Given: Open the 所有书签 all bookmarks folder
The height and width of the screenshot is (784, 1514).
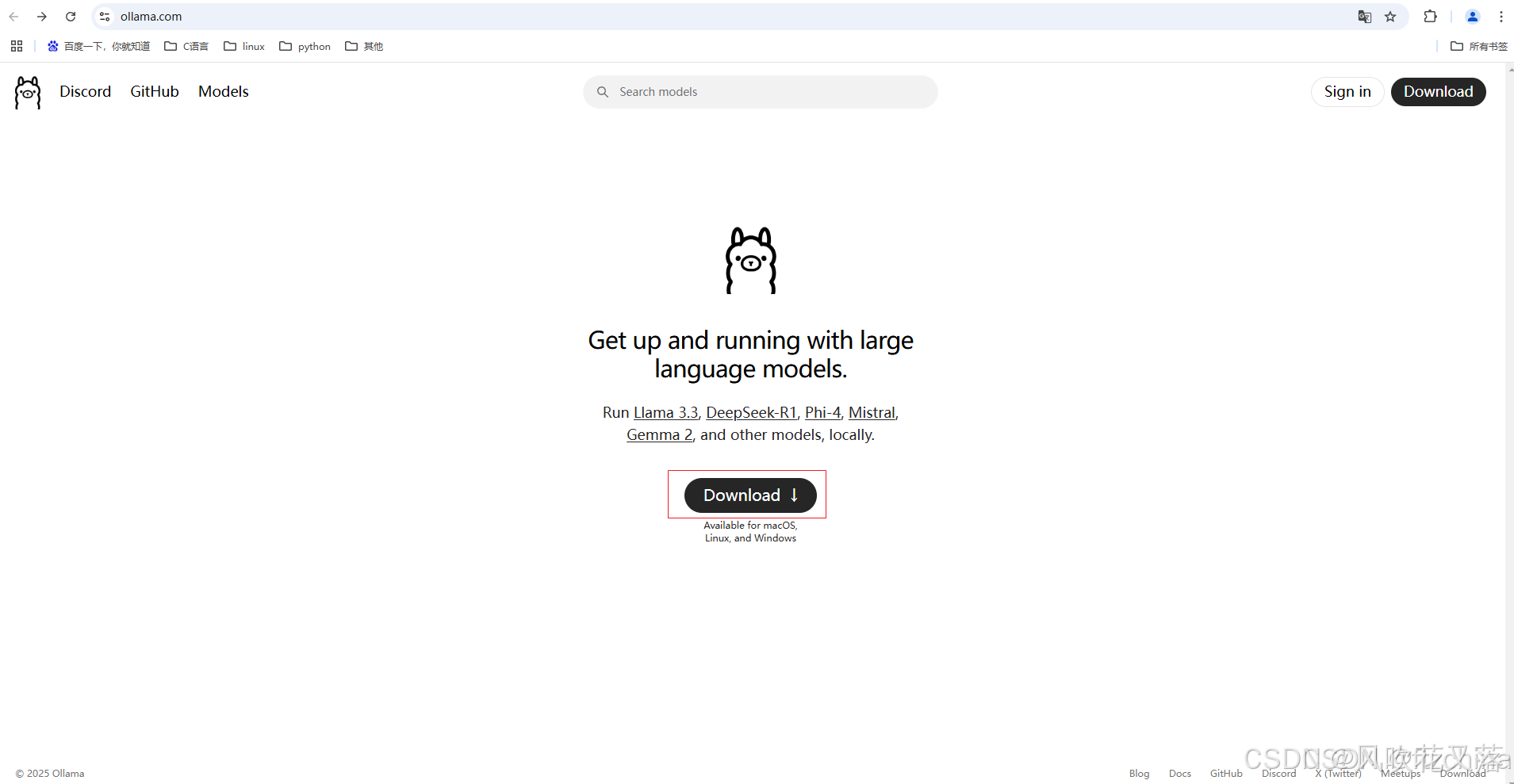Looking at the screenshot, I should [1479, 46].
